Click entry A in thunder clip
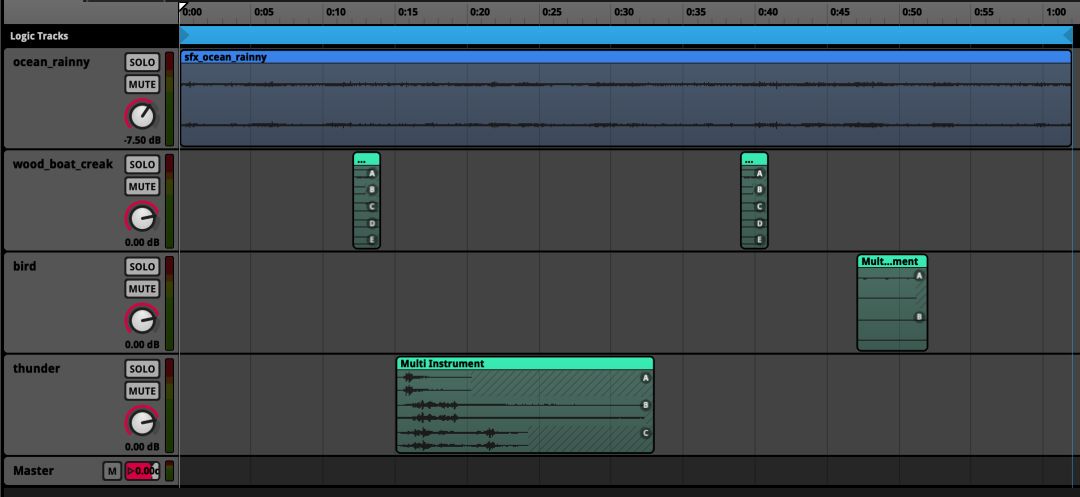This screenshot has height=497, width=1080. coord(645,378)
